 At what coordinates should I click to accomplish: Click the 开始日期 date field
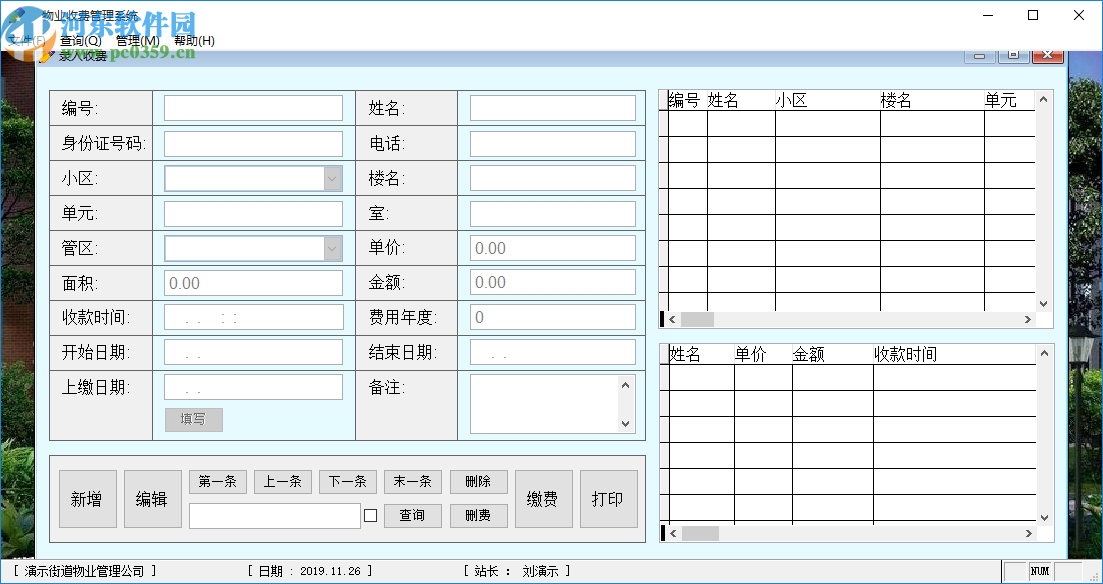click(253, 353)
